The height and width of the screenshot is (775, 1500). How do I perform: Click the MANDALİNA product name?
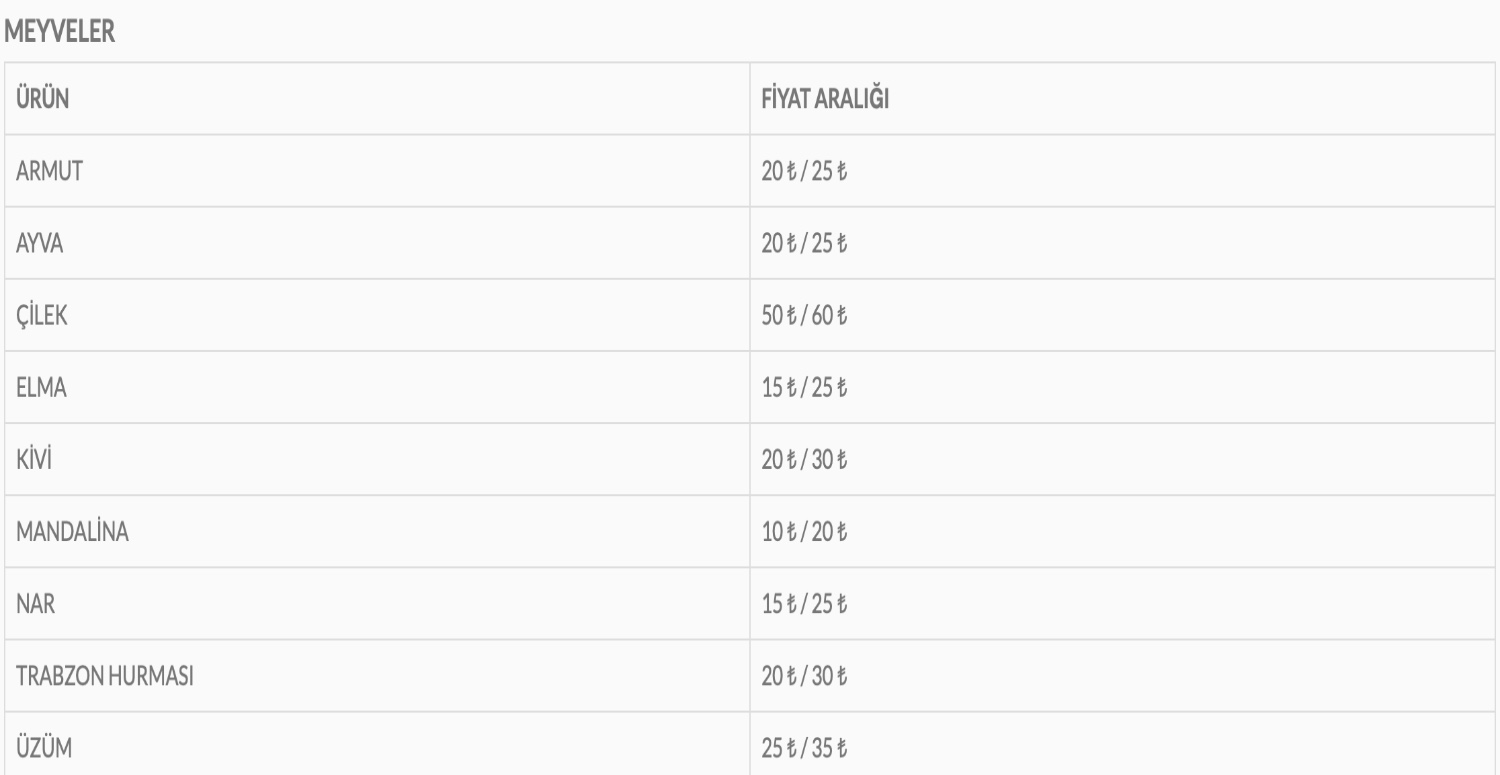point(72,532)
